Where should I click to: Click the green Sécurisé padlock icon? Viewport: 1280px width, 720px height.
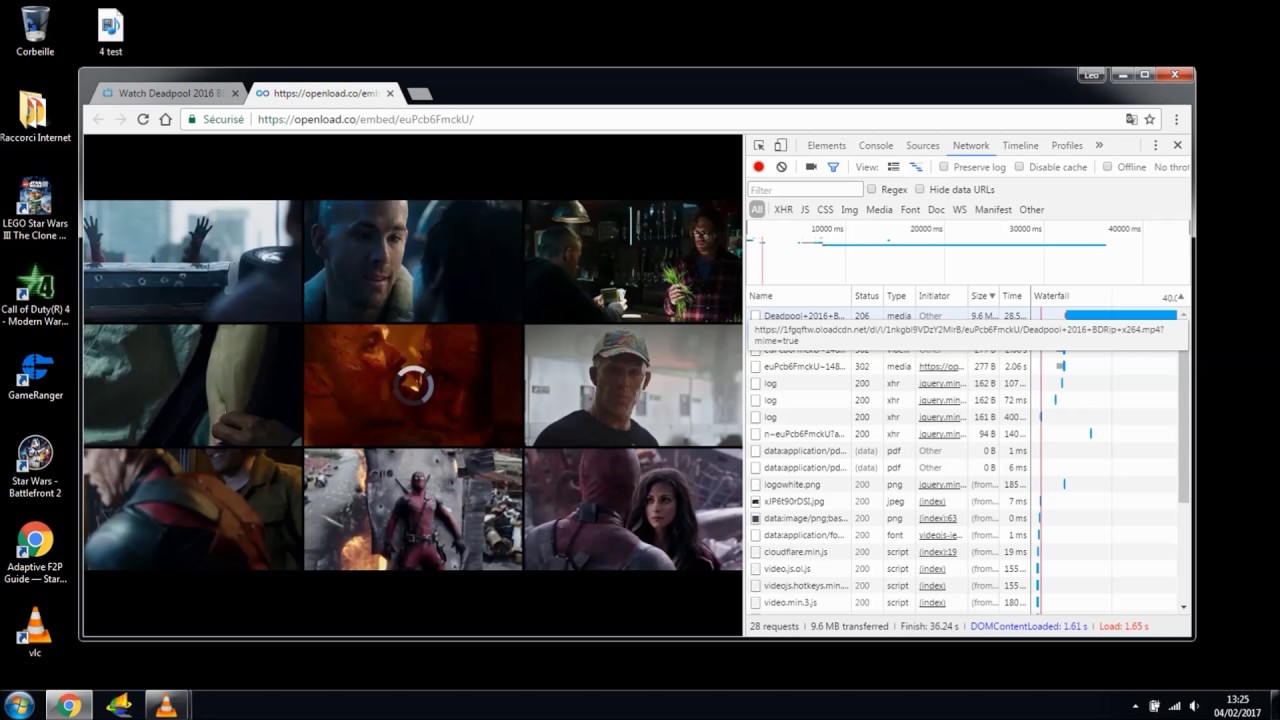pyautogui.click(x=191, y=119)
